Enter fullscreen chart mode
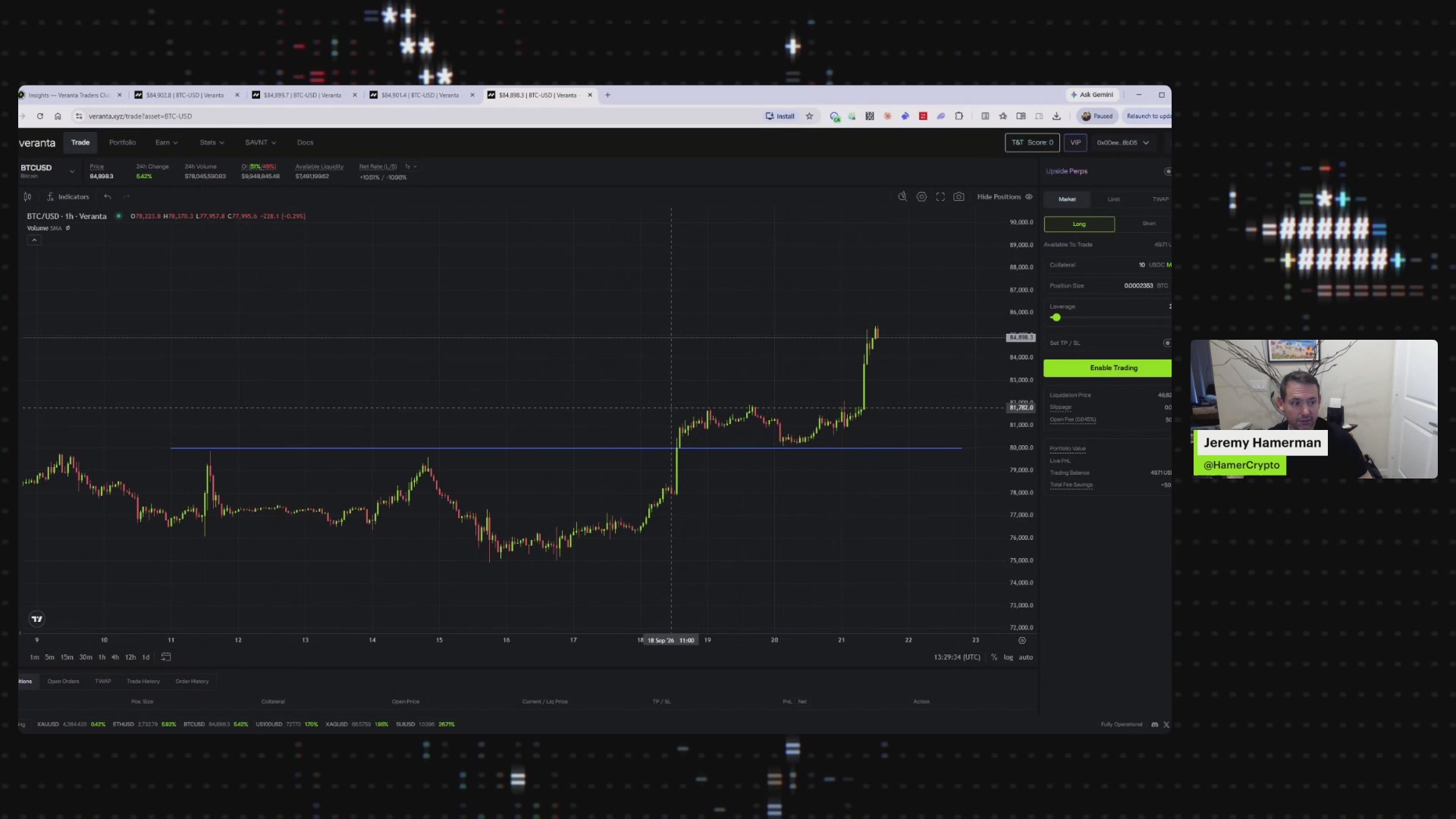 [940, 196]
